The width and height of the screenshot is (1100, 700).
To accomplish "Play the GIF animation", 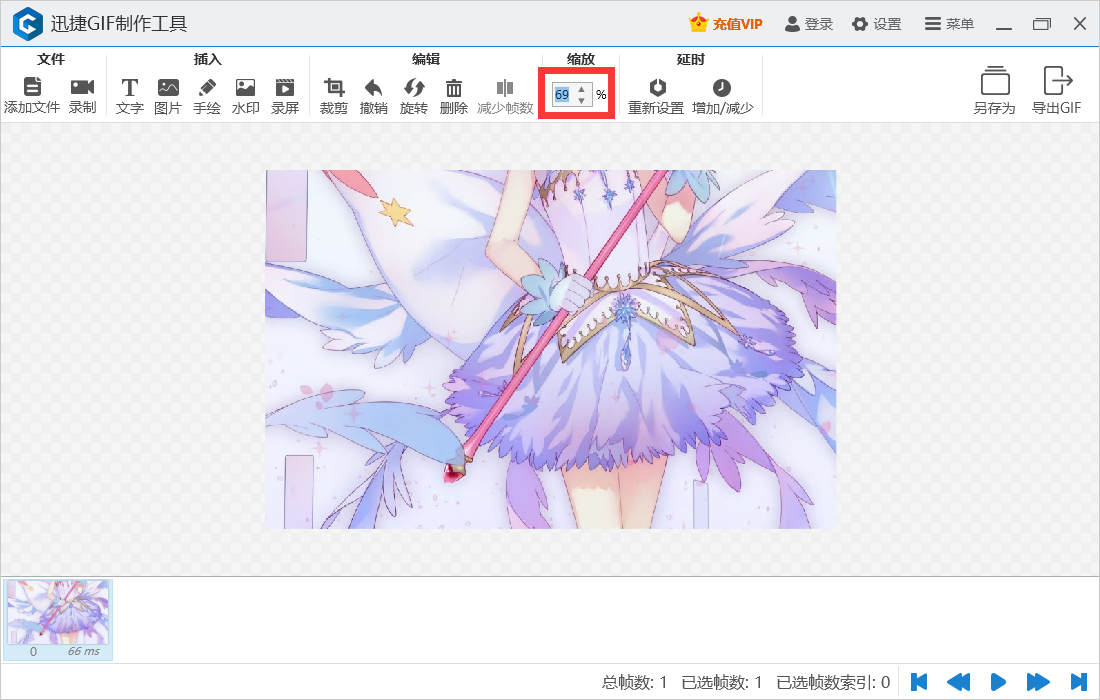I will click(x=998, y=682).
